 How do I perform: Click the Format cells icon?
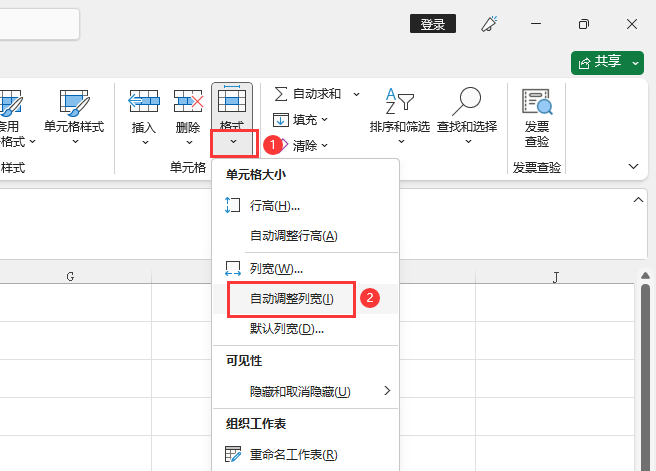[x=232, y=102]
